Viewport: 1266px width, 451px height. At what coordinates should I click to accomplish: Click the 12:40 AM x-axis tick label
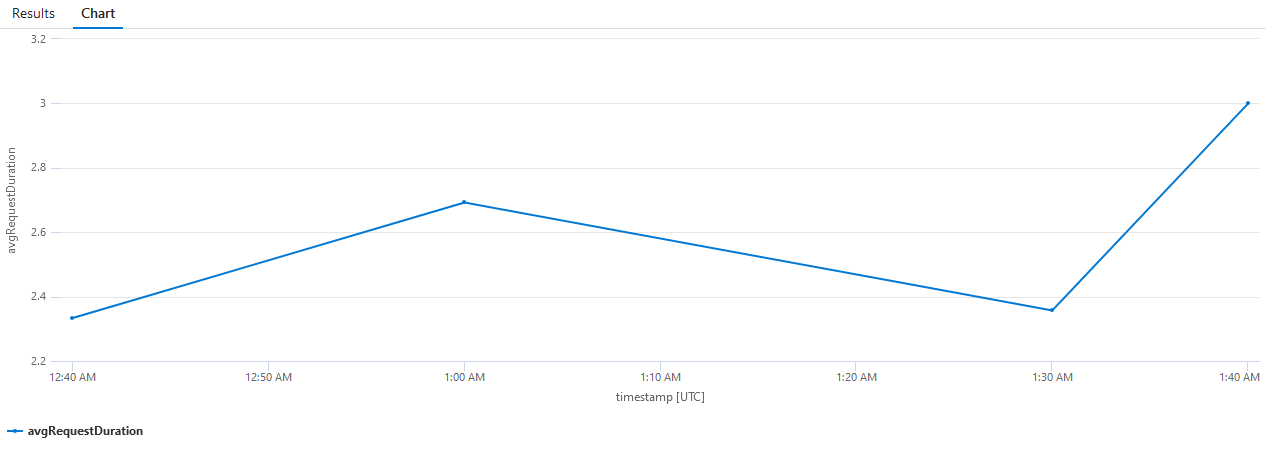pos(72,377)
